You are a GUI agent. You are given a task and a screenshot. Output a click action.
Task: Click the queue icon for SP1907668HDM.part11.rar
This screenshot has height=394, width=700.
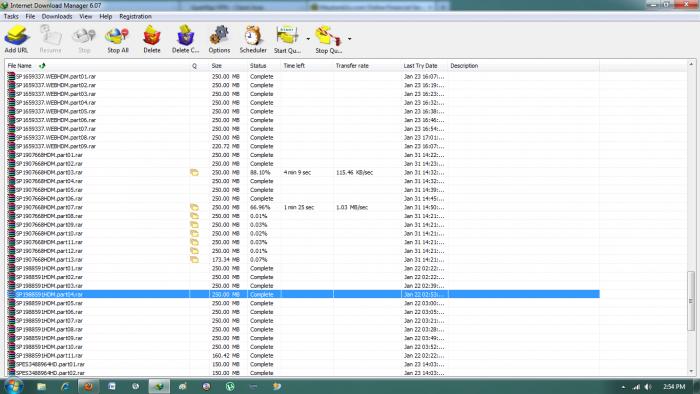[x=194, y=242]
